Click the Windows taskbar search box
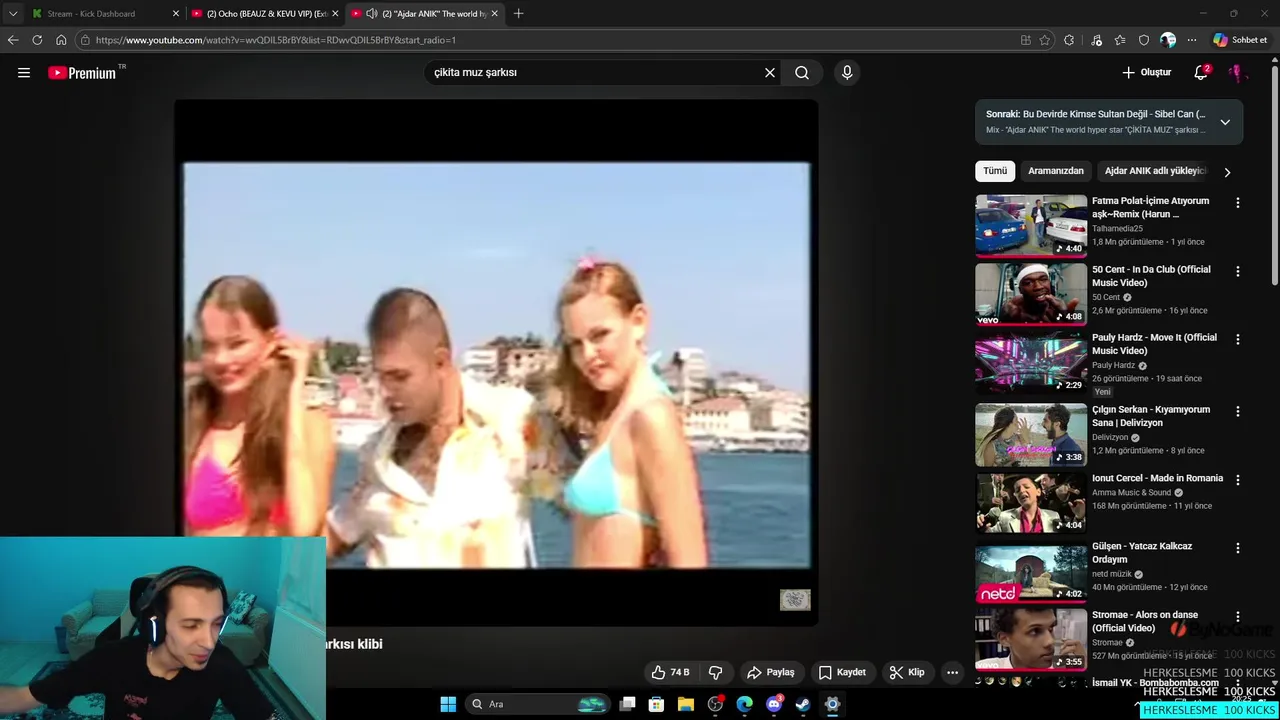The height and width of the screenshot is (720, 1280). (540, 704)
